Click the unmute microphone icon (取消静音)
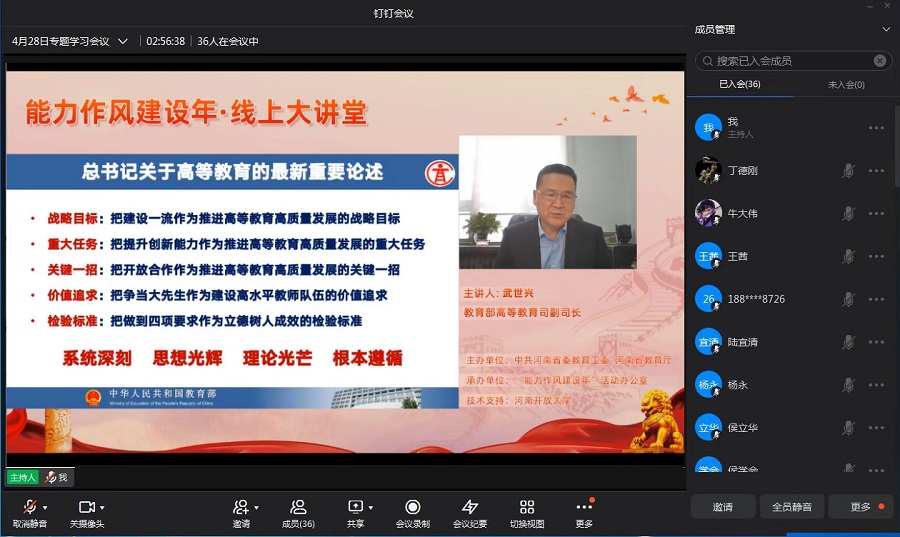The image size is (900, 537). pos(29,507)
